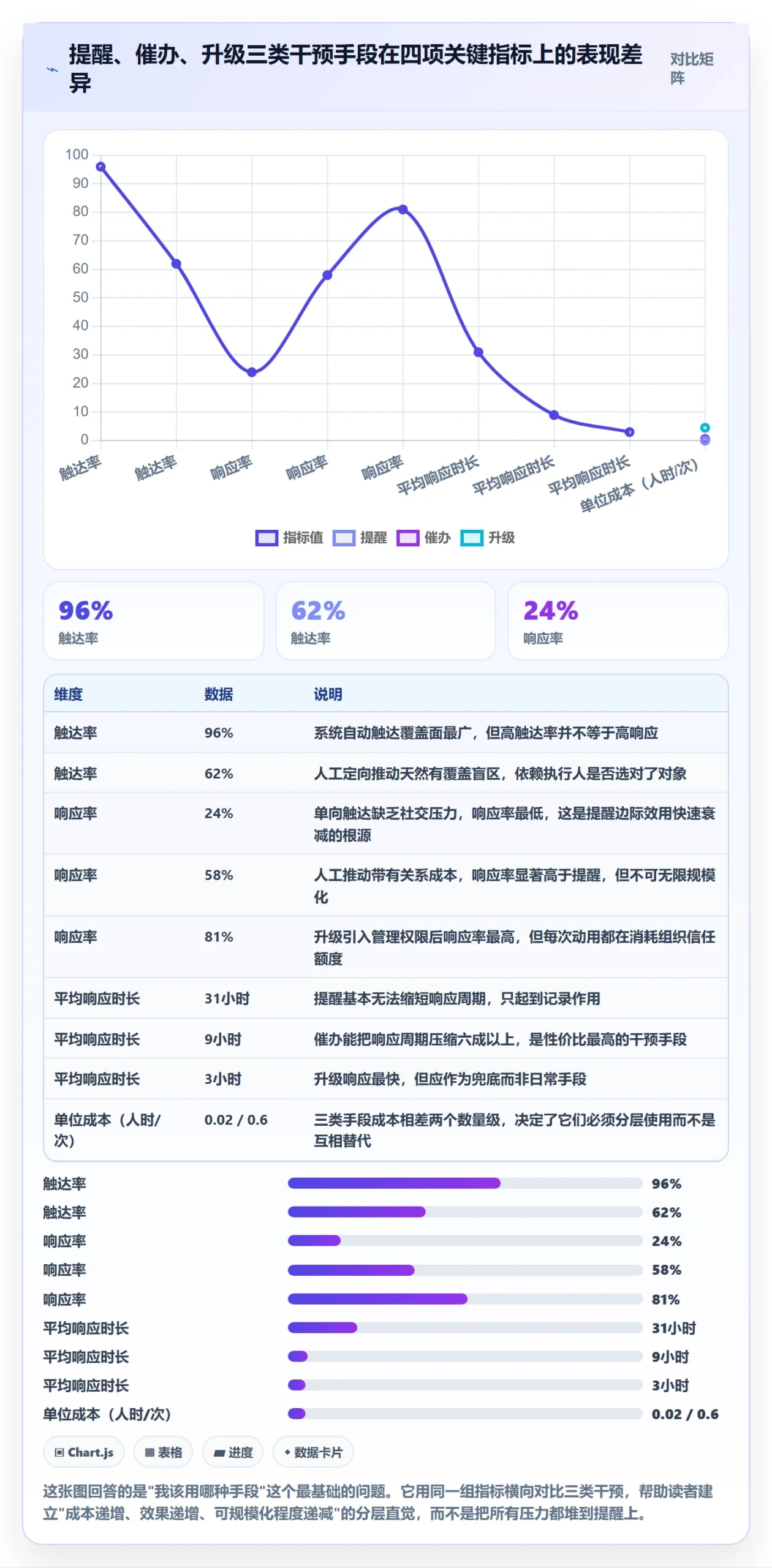The image size is (772, 1568).
Task: Click the 说明 column header
Action: click(328, 694)
